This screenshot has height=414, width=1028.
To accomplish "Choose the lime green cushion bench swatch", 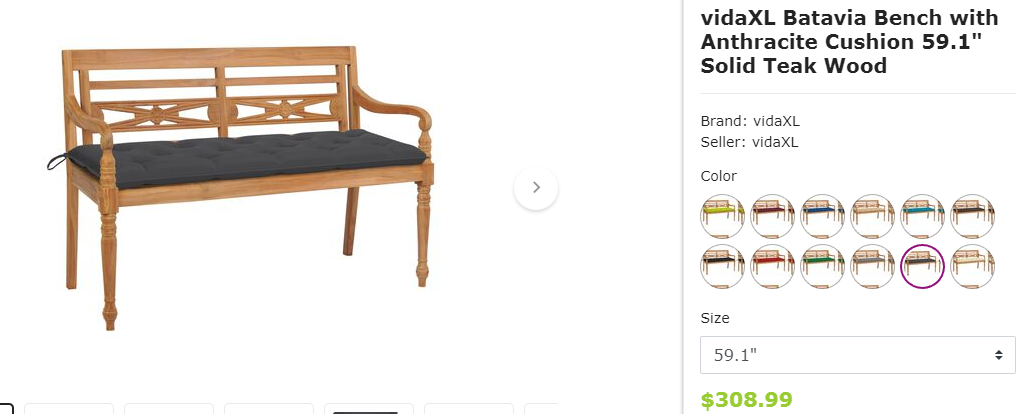I will 722,216.
